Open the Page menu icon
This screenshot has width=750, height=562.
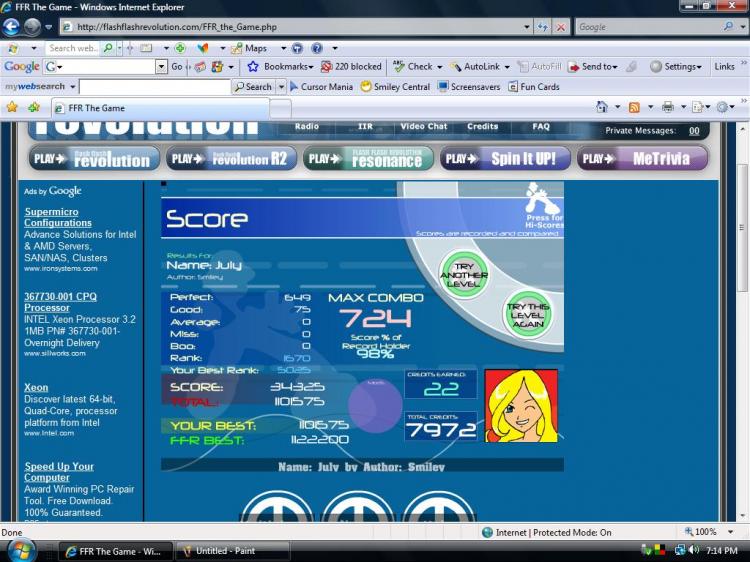(x=697, y=107)
